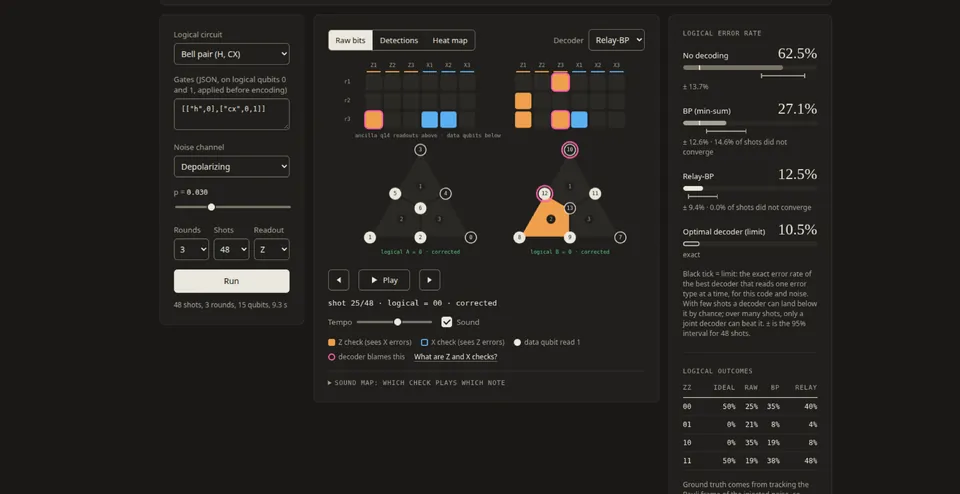The width and height of the screenshot is (960, 494).
Task: Click the white 'data qubit read 1' legend dot
Action: [517, 342]
